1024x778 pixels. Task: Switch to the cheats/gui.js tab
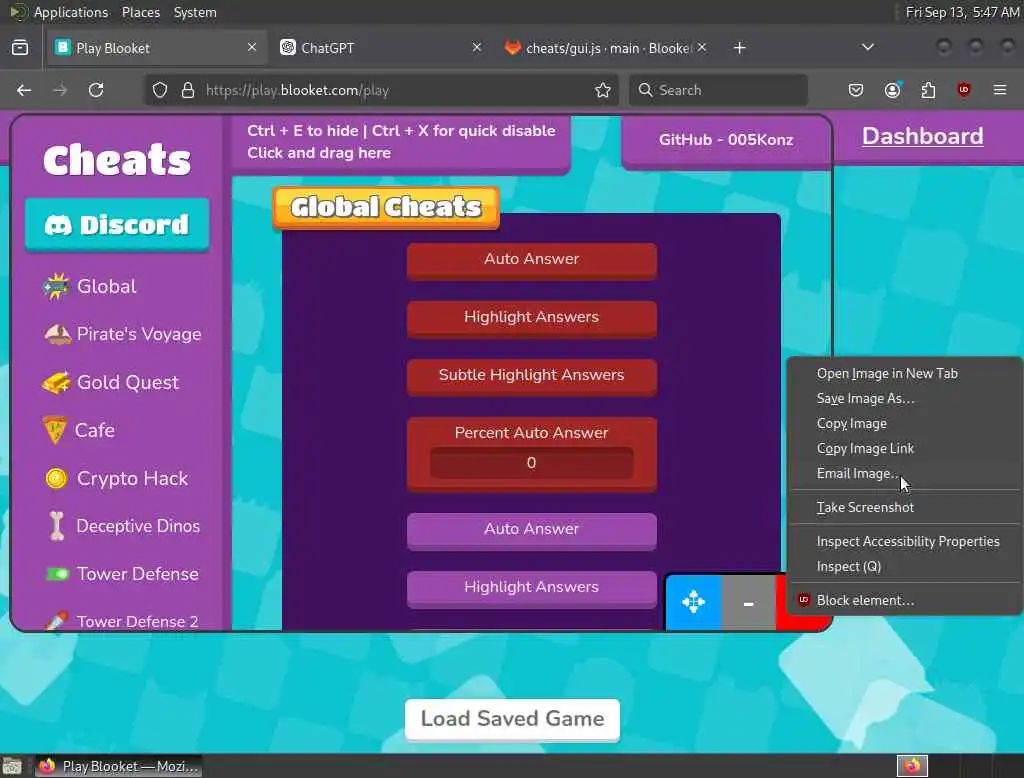[x=605, y=48]
